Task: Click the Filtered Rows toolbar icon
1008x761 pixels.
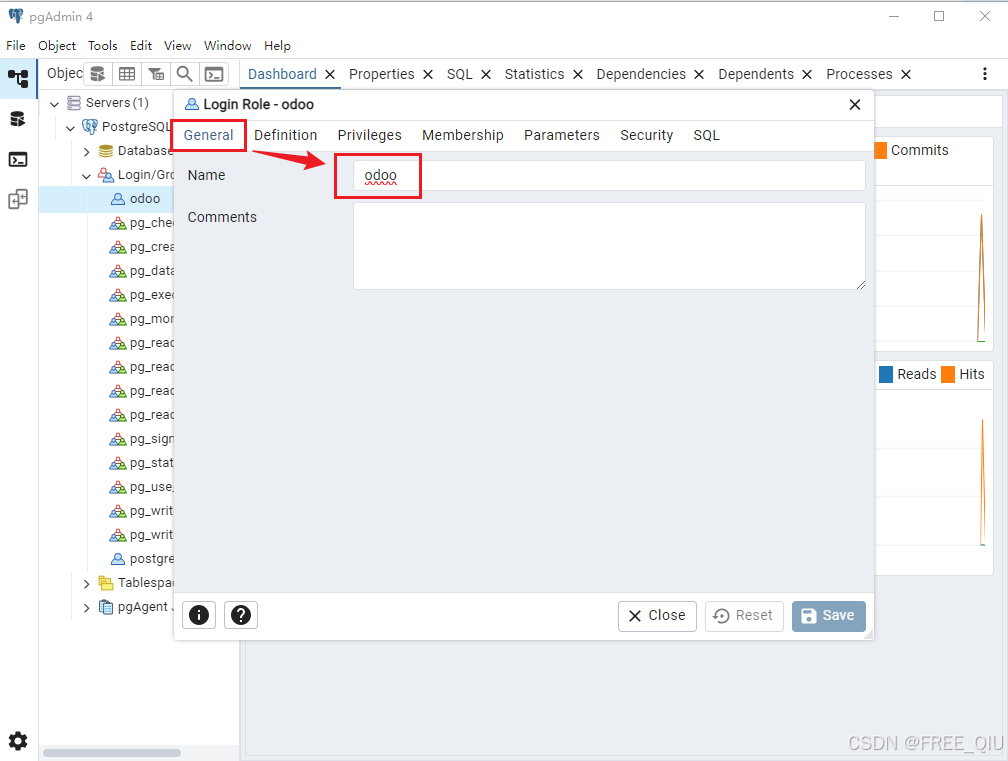Action: pos(156,74)
